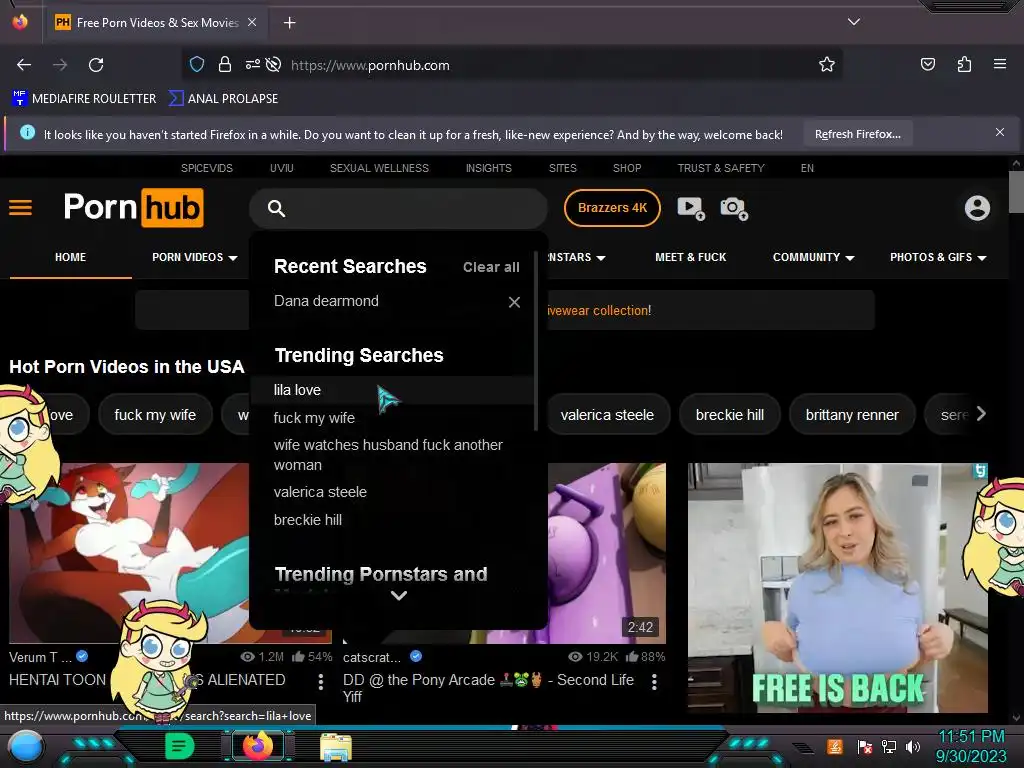Open File Explorer from the taskbar
This screenshot has height=768, width=1024.
(336, 747)
